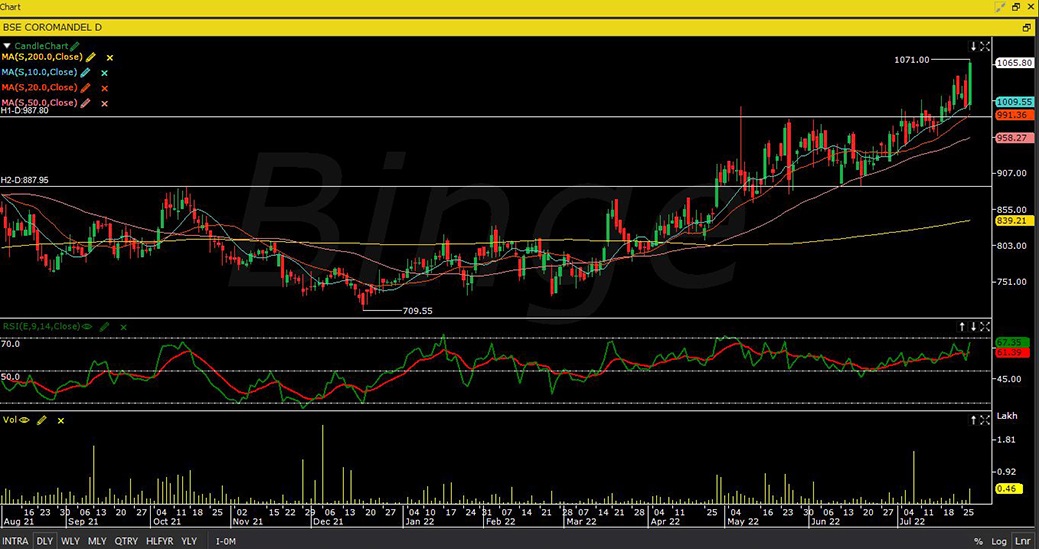Click the 61.39 RSI signal value tag
The width and height of the screenshot is (1039, 549).
click(x=1012, y=353)
